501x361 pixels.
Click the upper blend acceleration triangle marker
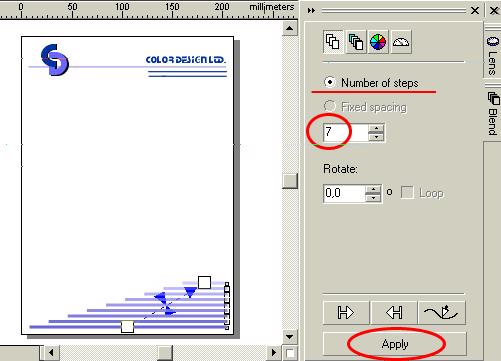coord(190,292)
